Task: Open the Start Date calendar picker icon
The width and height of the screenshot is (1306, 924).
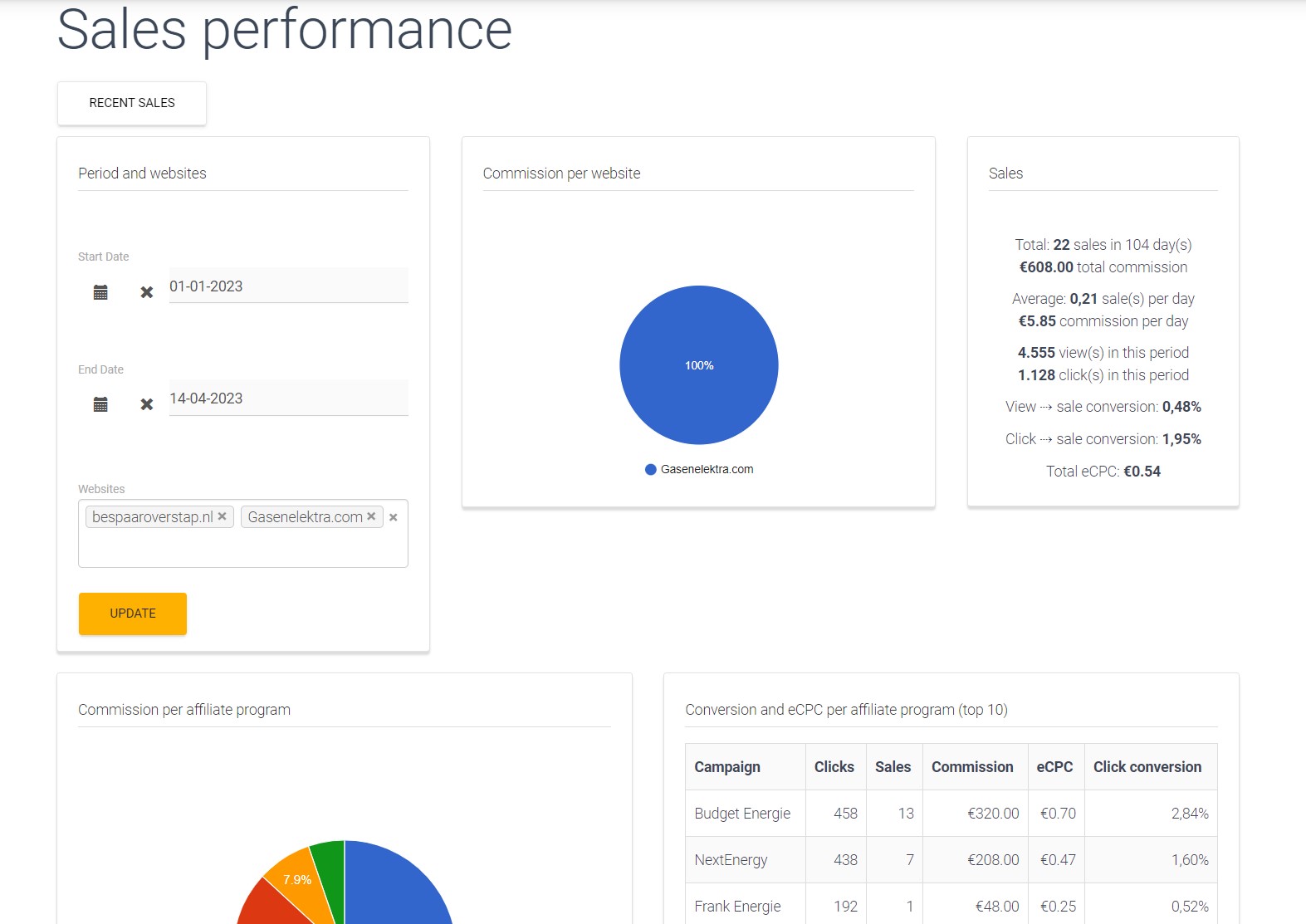Action: click(100, 292)
